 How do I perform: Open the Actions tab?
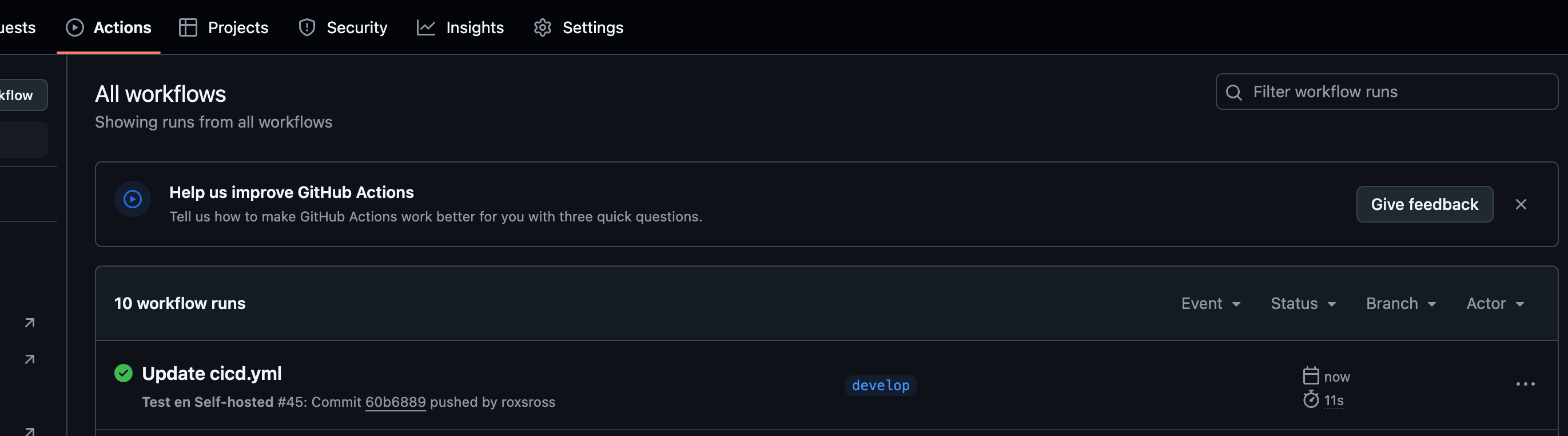coord(108,27)
